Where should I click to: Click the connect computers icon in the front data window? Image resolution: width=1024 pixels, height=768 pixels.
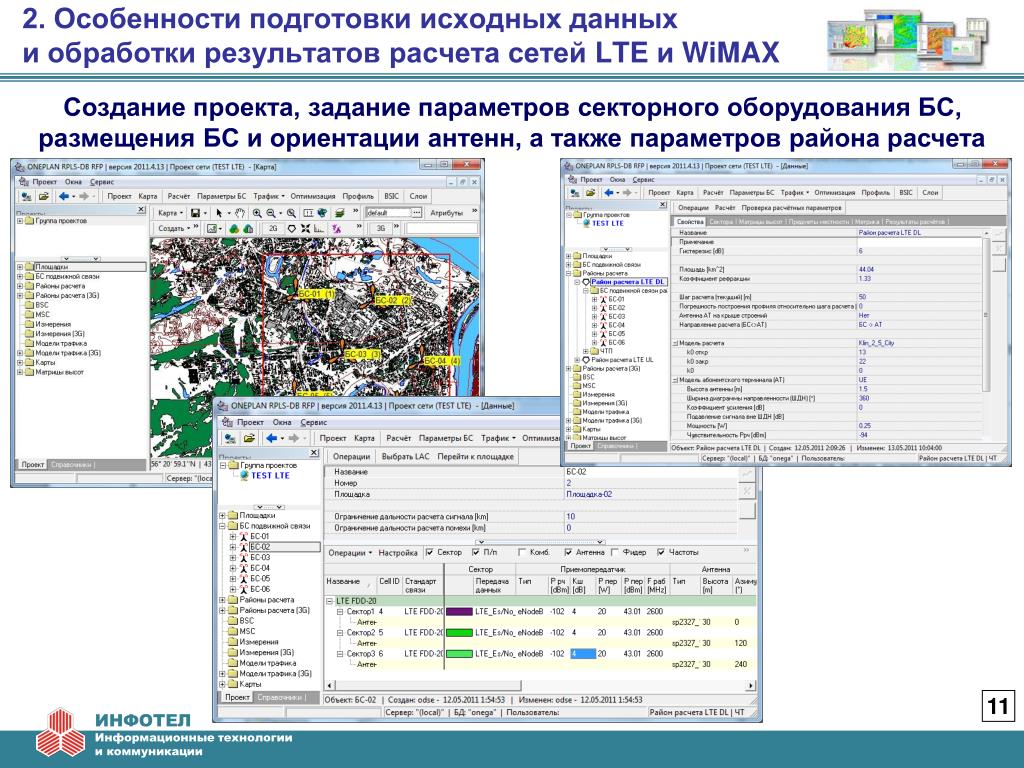230,438
